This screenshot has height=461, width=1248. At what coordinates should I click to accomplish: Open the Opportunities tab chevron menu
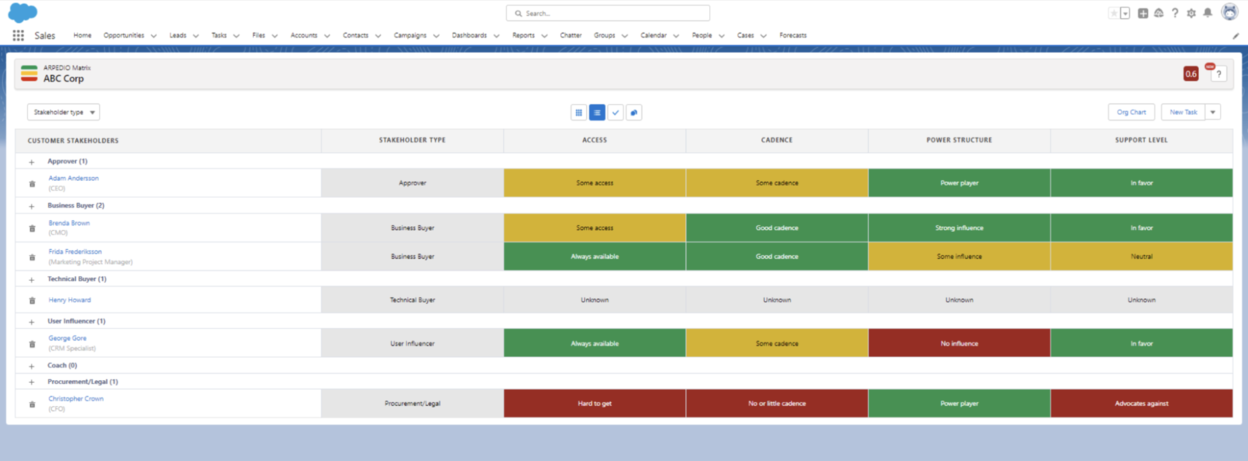[153, 36]
